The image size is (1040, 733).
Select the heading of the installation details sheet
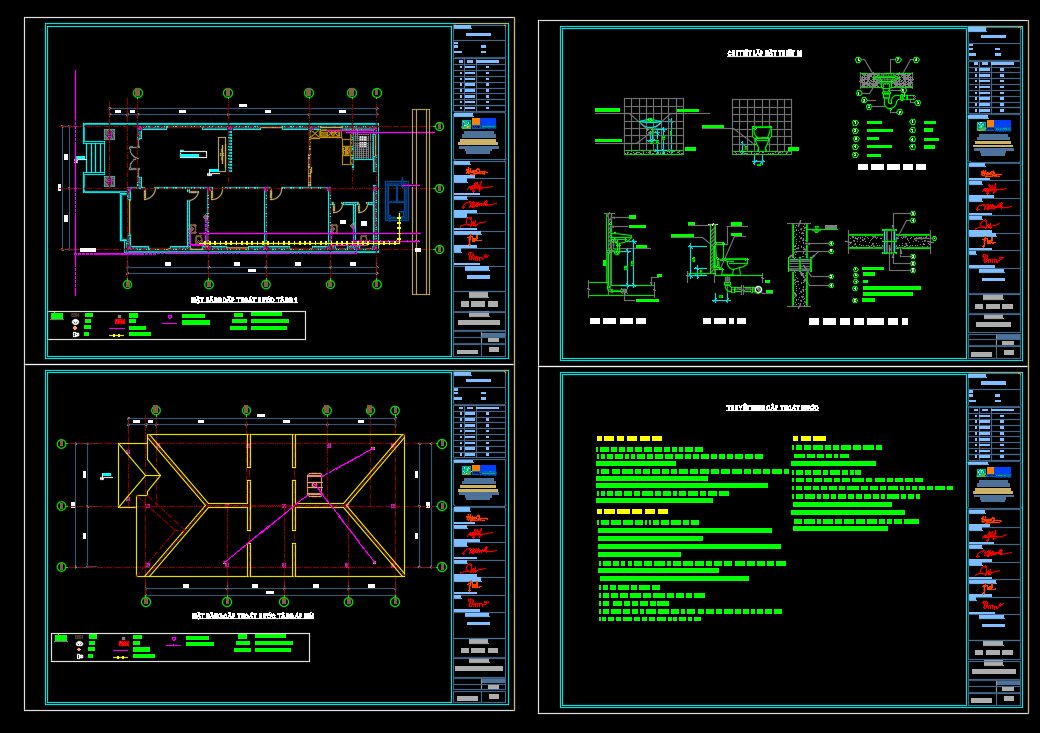pos(764,53)
